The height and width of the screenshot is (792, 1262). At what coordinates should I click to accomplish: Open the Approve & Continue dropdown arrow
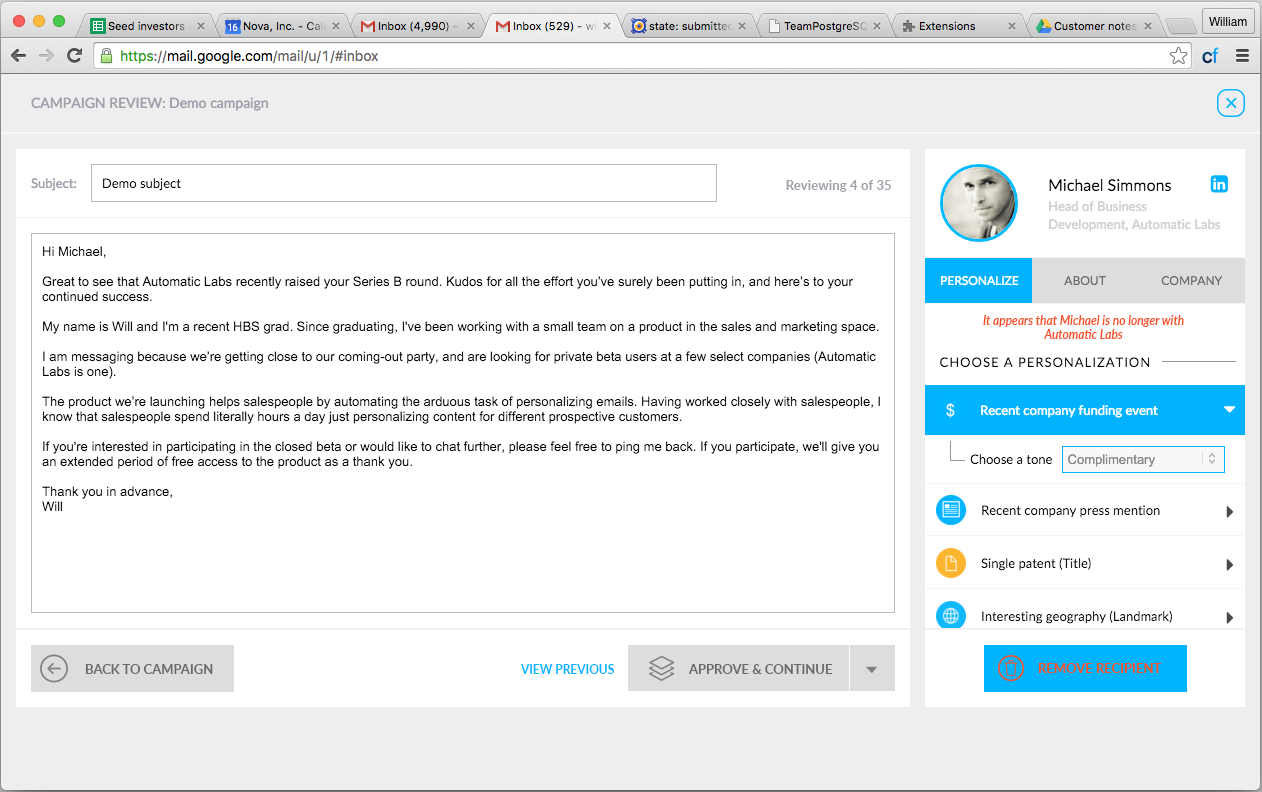pos(872,669)
